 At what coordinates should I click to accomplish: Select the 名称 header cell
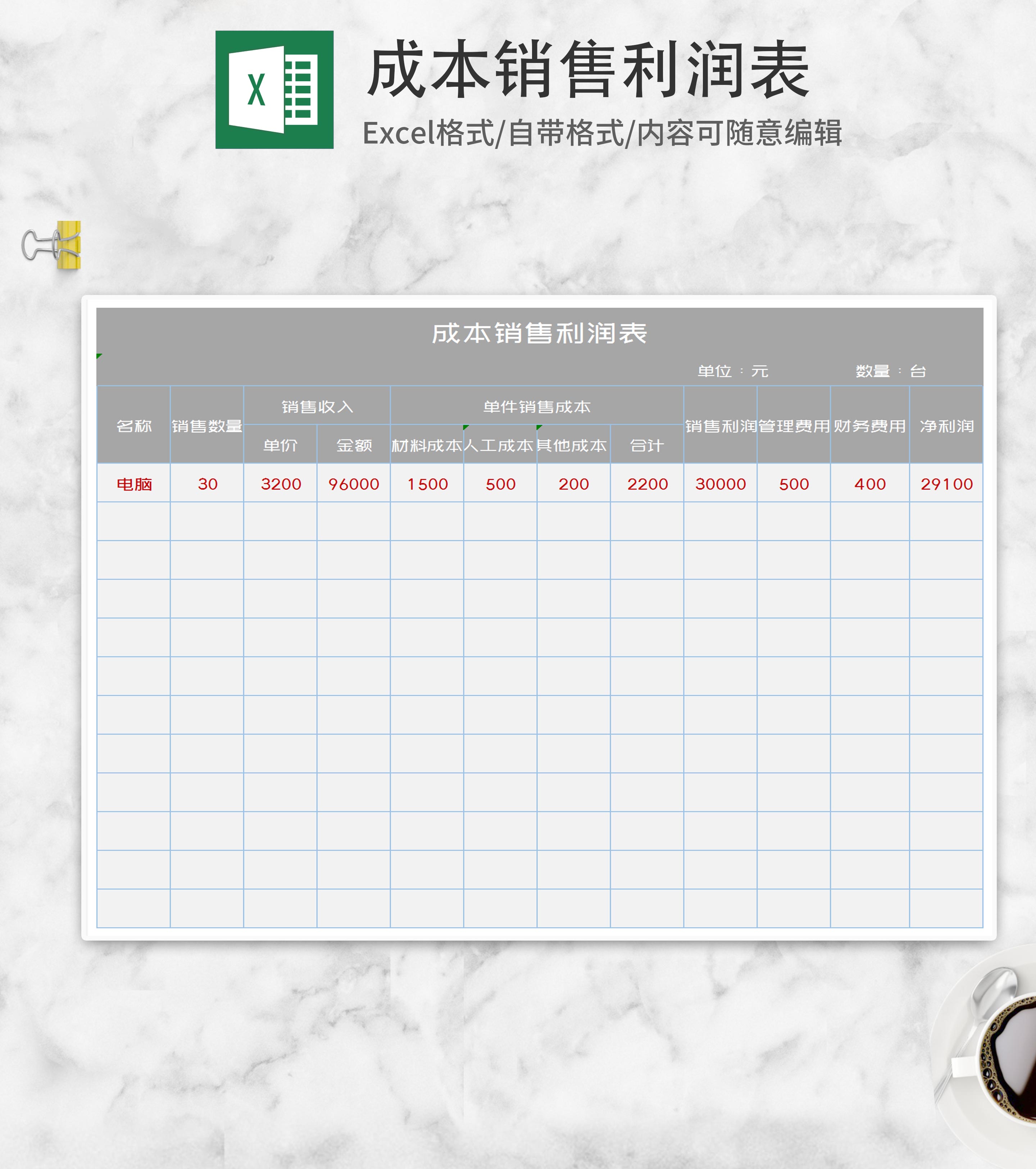(133, 426)
